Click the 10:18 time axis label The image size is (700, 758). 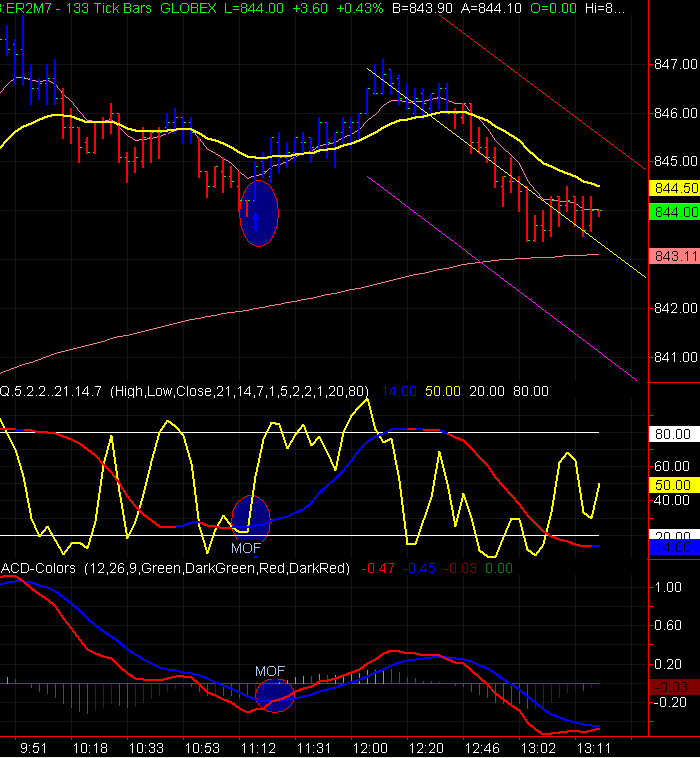[x=89, y=749]
